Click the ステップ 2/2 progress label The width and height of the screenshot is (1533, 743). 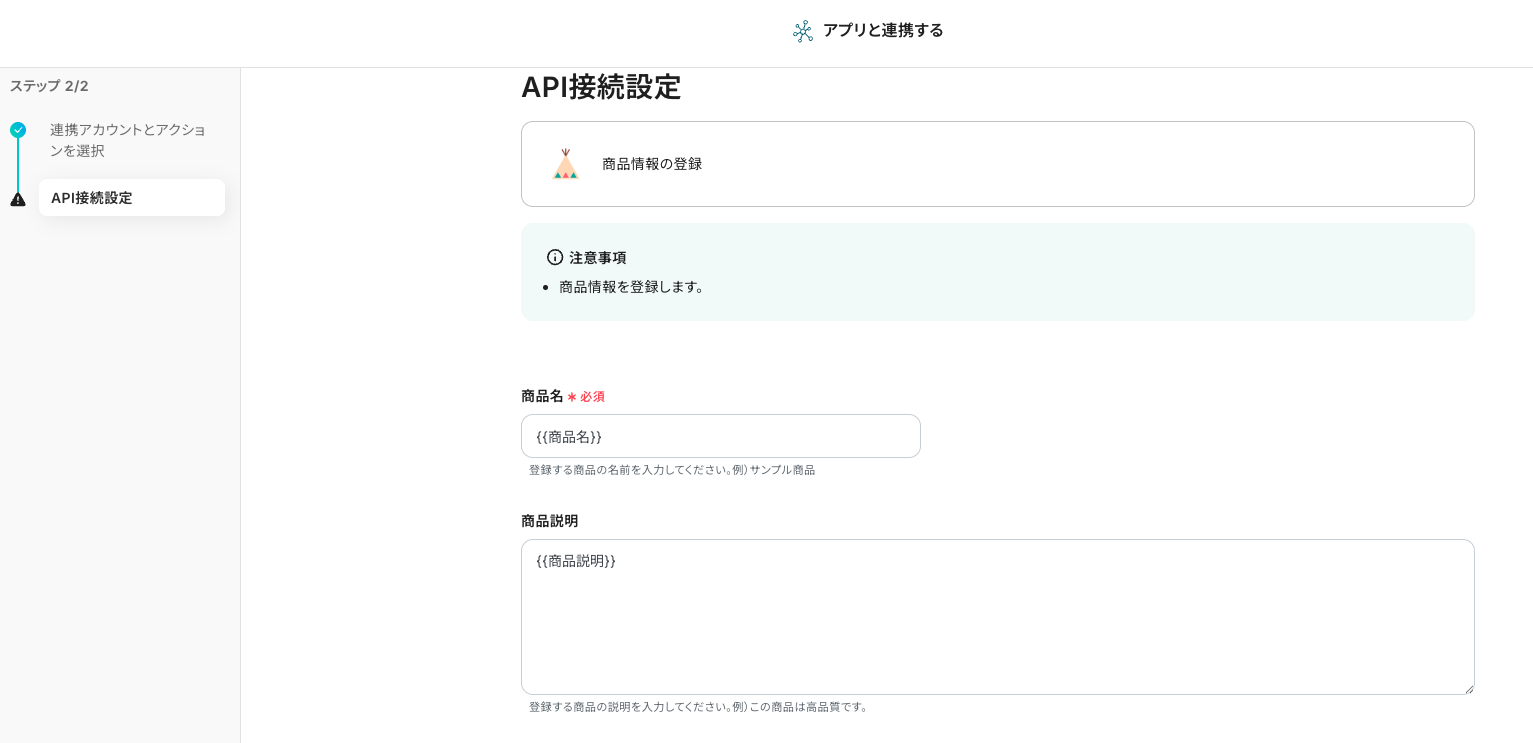point(49,86)
